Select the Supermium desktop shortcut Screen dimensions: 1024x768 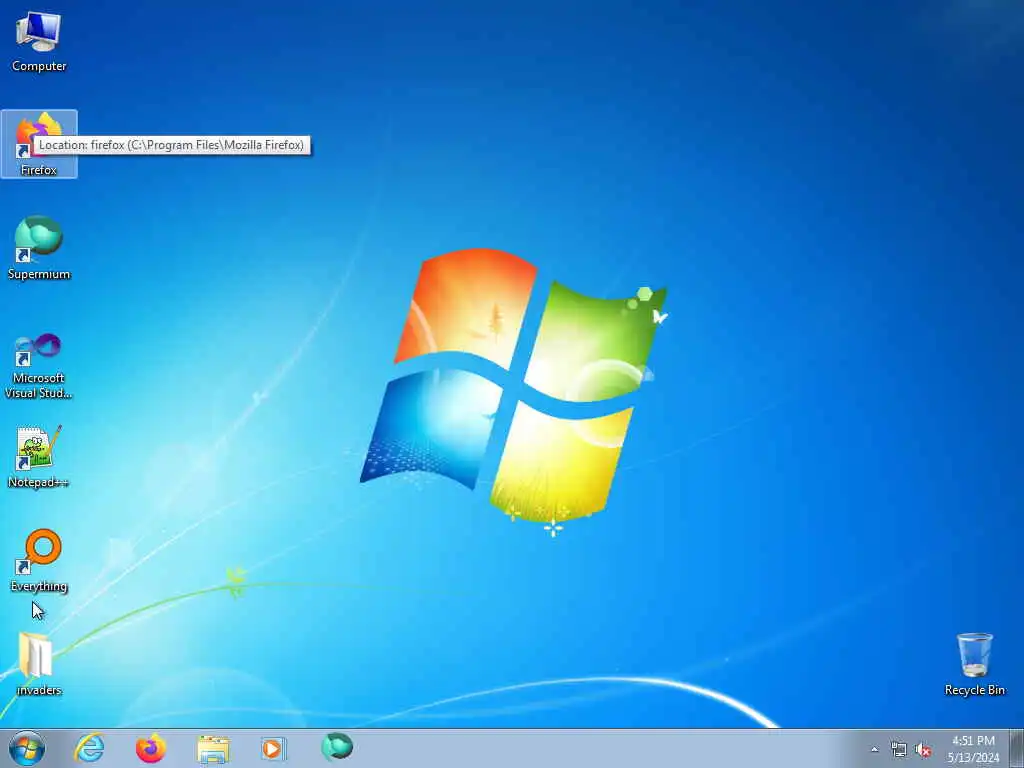tap(39, 247)
